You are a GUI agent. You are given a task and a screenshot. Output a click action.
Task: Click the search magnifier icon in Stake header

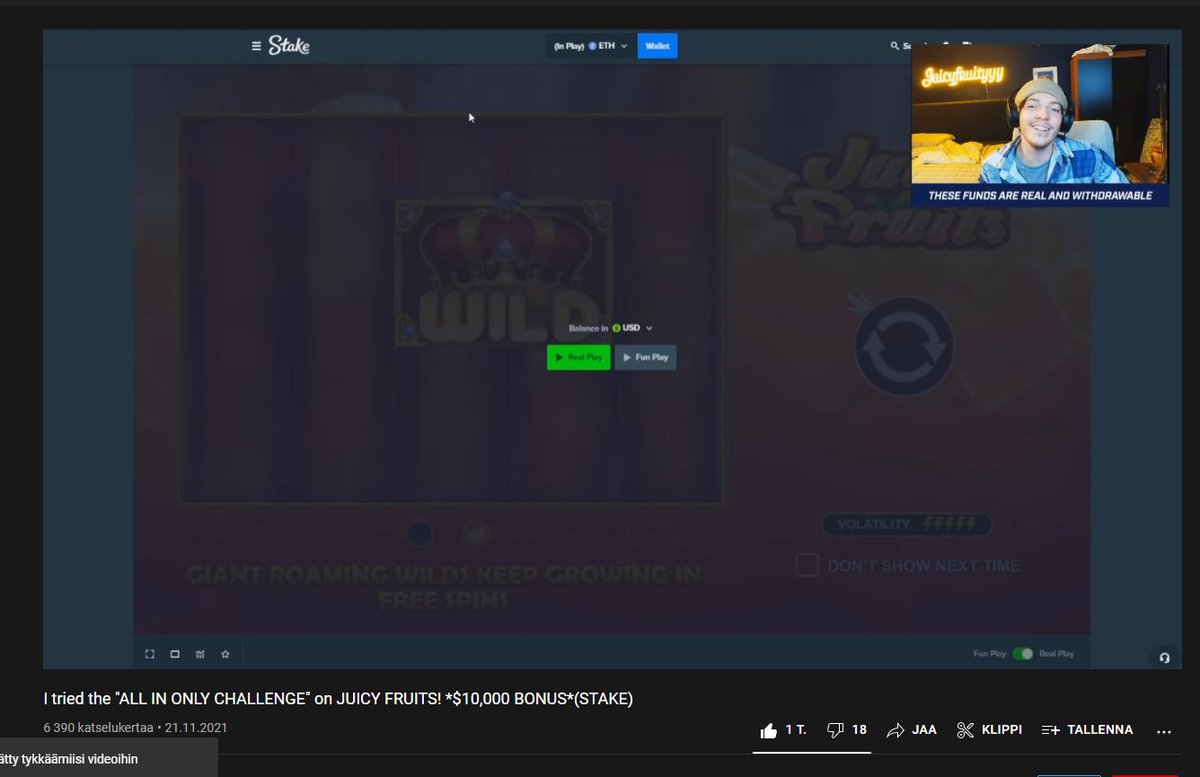point(894,46)
